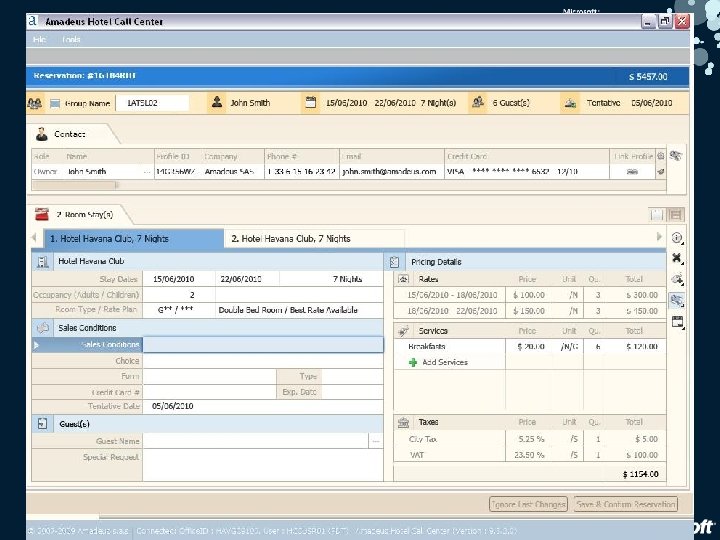
Task: Click the Sales Conditions selection field
Action: coord(263,345)
